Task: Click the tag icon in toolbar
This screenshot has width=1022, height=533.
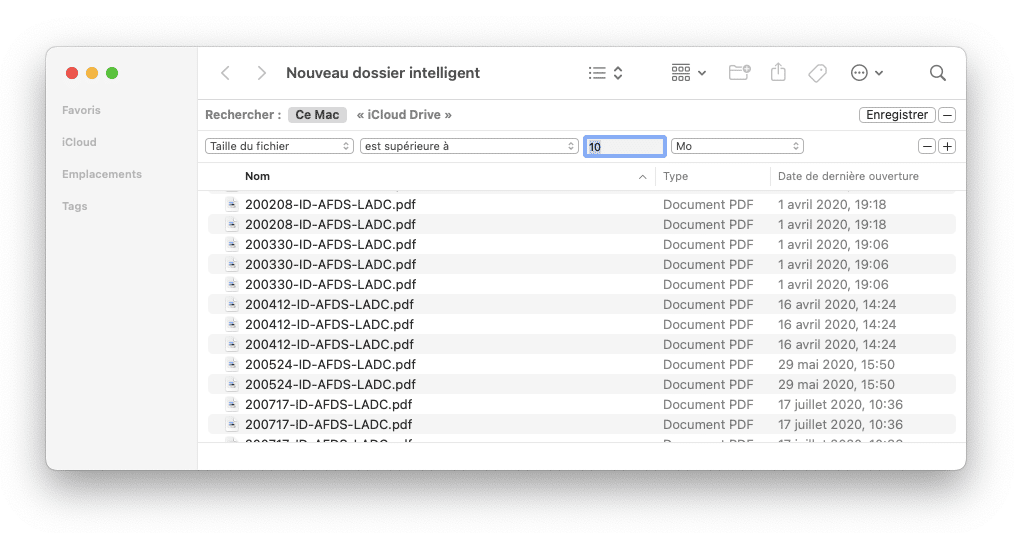Action: pos(817,73)
